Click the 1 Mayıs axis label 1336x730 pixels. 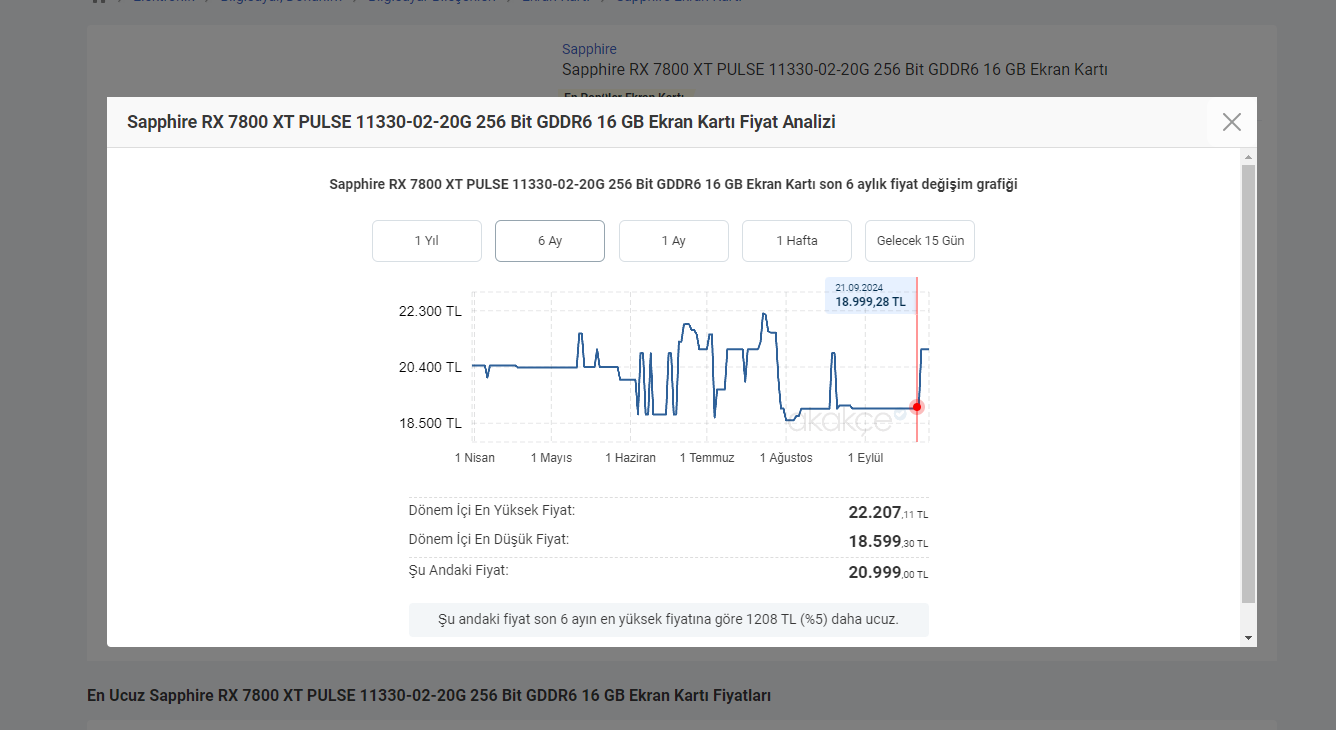point(552,458)
